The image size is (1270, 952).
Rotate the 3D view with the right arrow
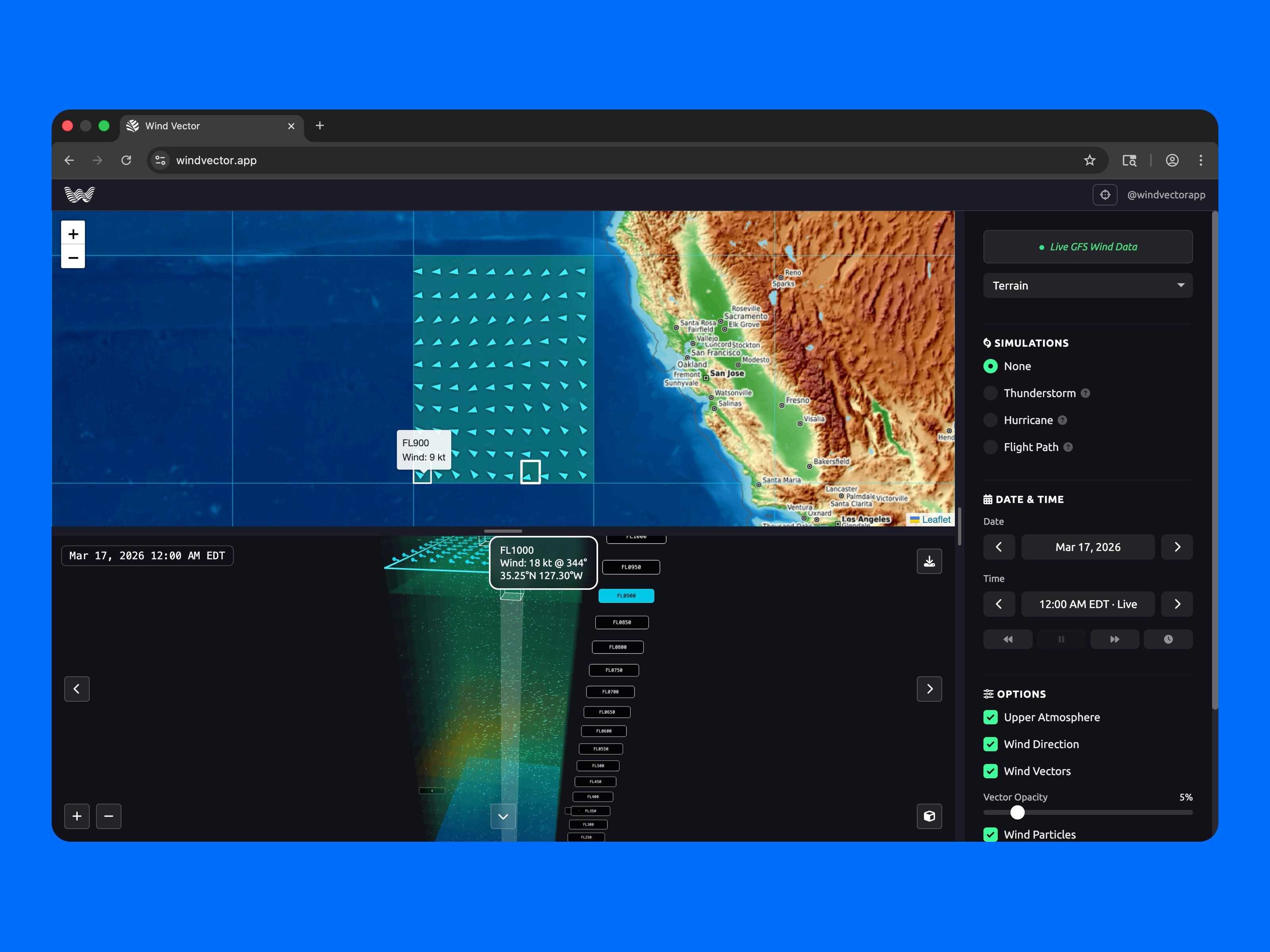pyautogui.click(x=929, y=689)
